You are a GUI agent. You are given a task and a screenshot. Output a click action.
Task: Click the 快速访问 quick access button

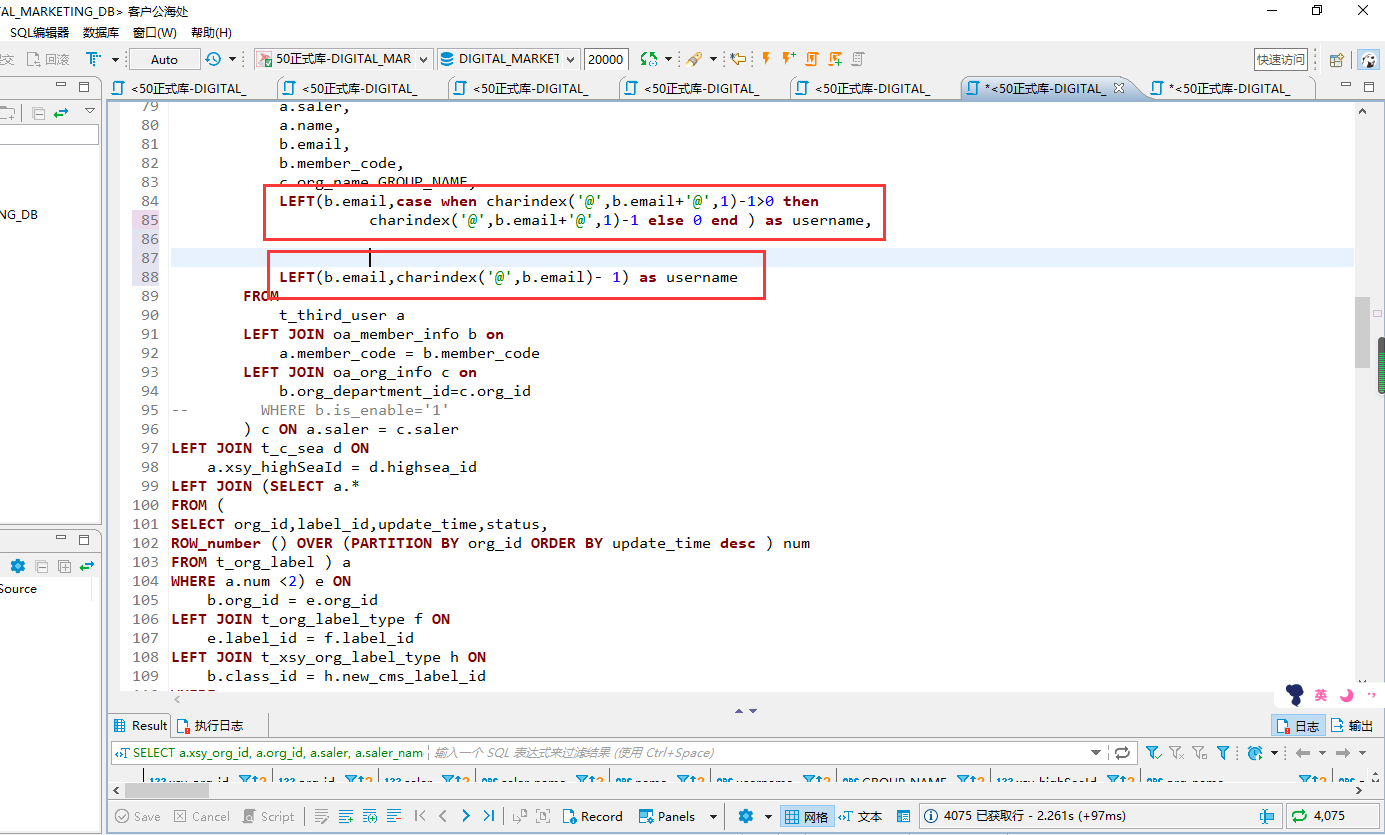point(1281,59)
